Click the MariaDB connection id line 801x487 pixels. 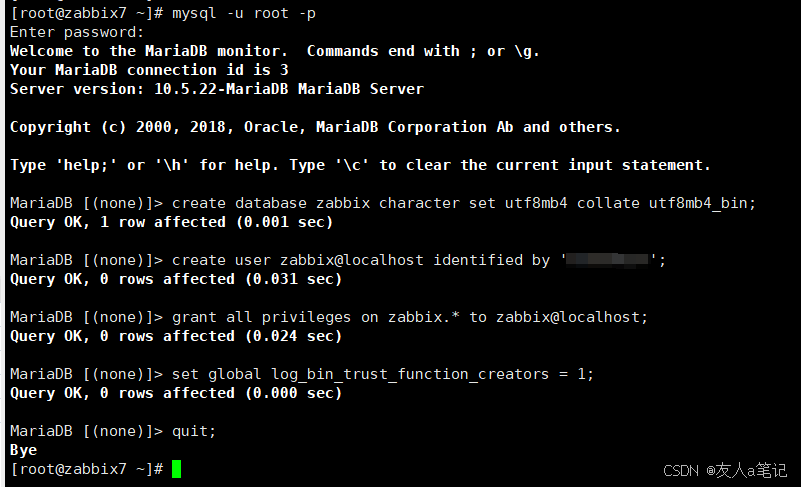tap(149, 70)
